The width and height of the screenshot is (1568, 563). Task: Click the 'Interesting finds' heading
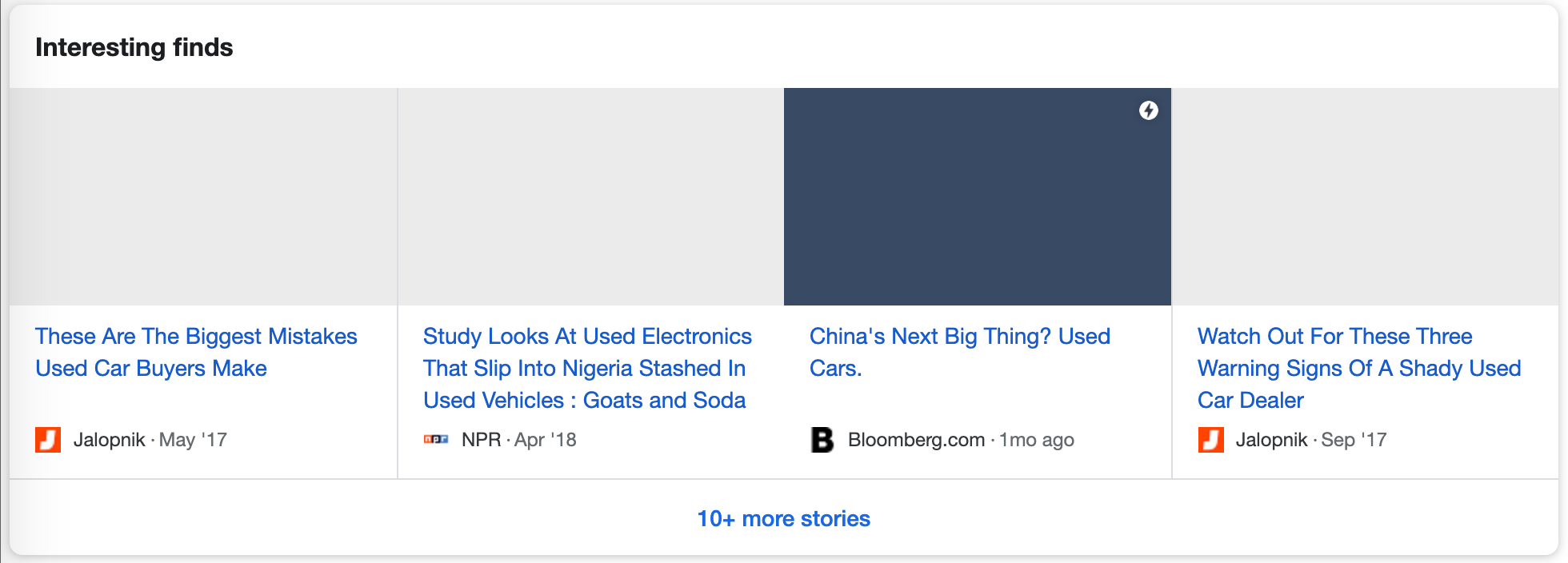click(134, 48)
